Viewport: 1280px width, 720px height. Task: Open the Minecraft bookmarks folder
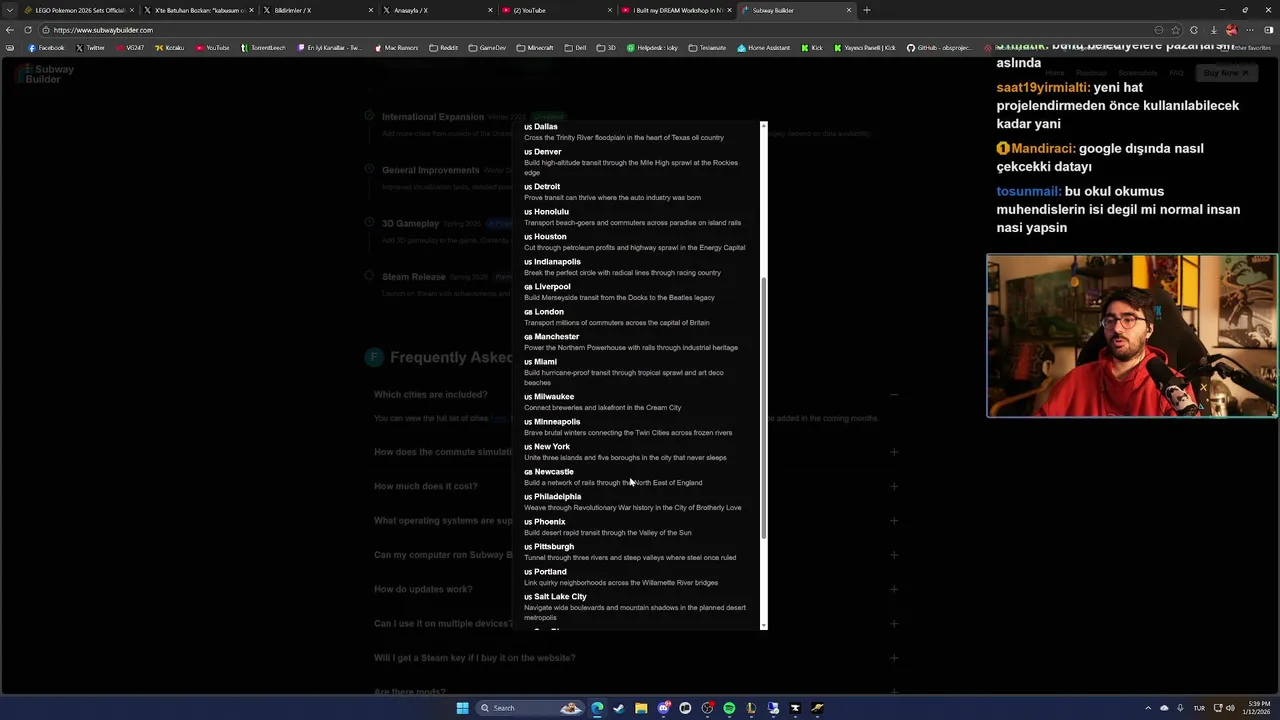tap(535, 47)
